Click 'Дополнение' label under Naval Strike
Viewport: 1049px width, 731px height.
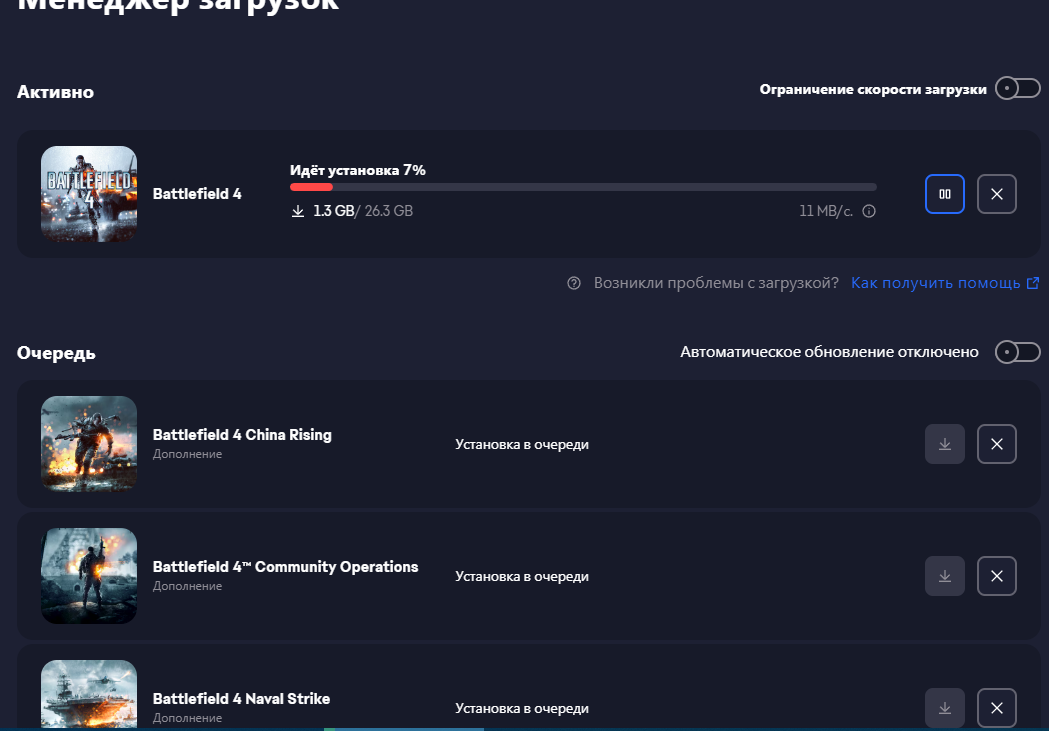pos(187,718)
